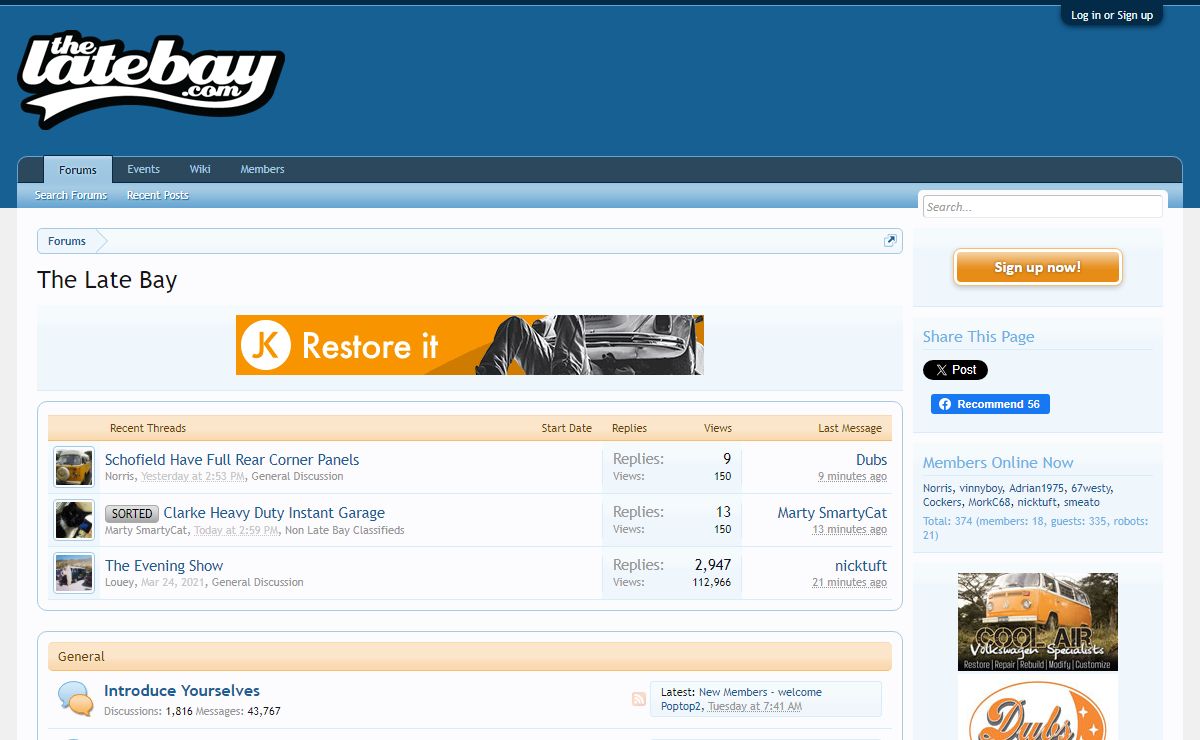Screen dimensions: 1200x740
Task: Open vinnyboy online member profile
Action: [x=981, y=489]
